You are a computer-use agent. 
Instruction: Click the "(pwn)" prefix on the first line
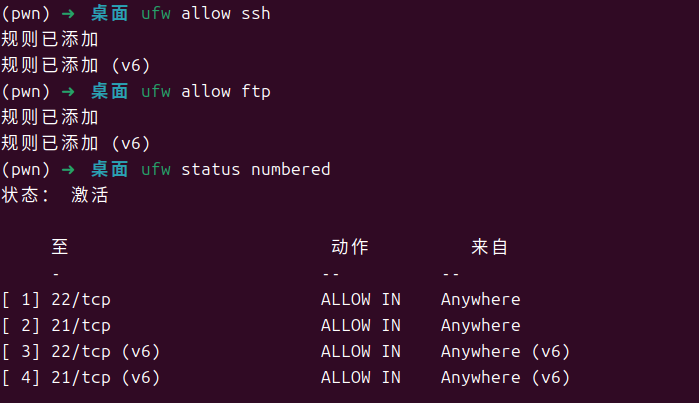[26, 14]
